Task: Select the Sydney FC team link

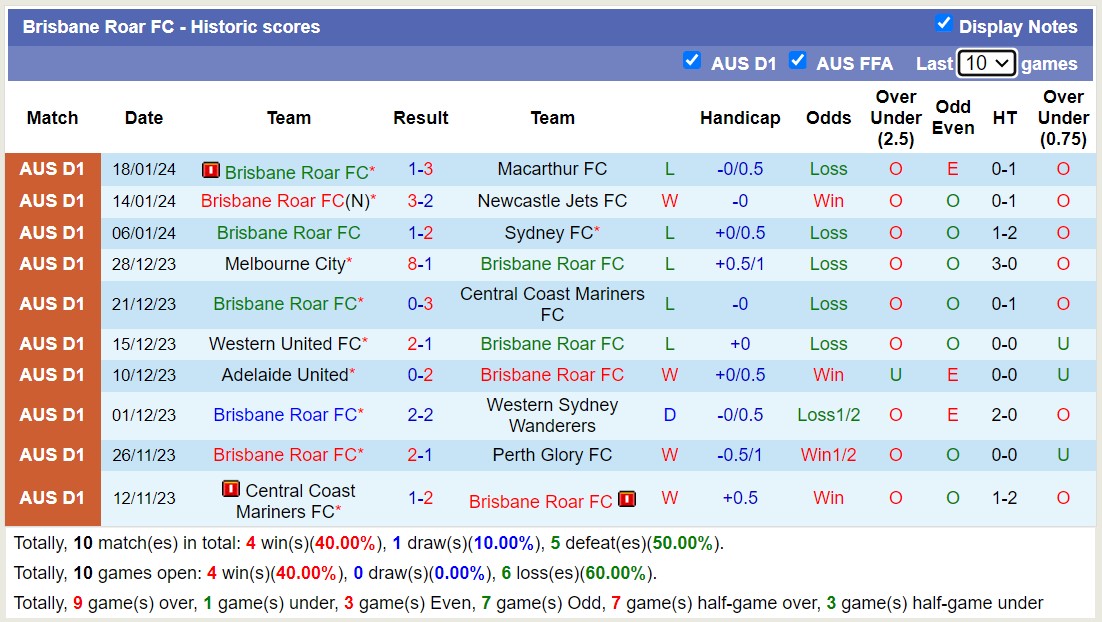Action: click(x=549, y=233)
